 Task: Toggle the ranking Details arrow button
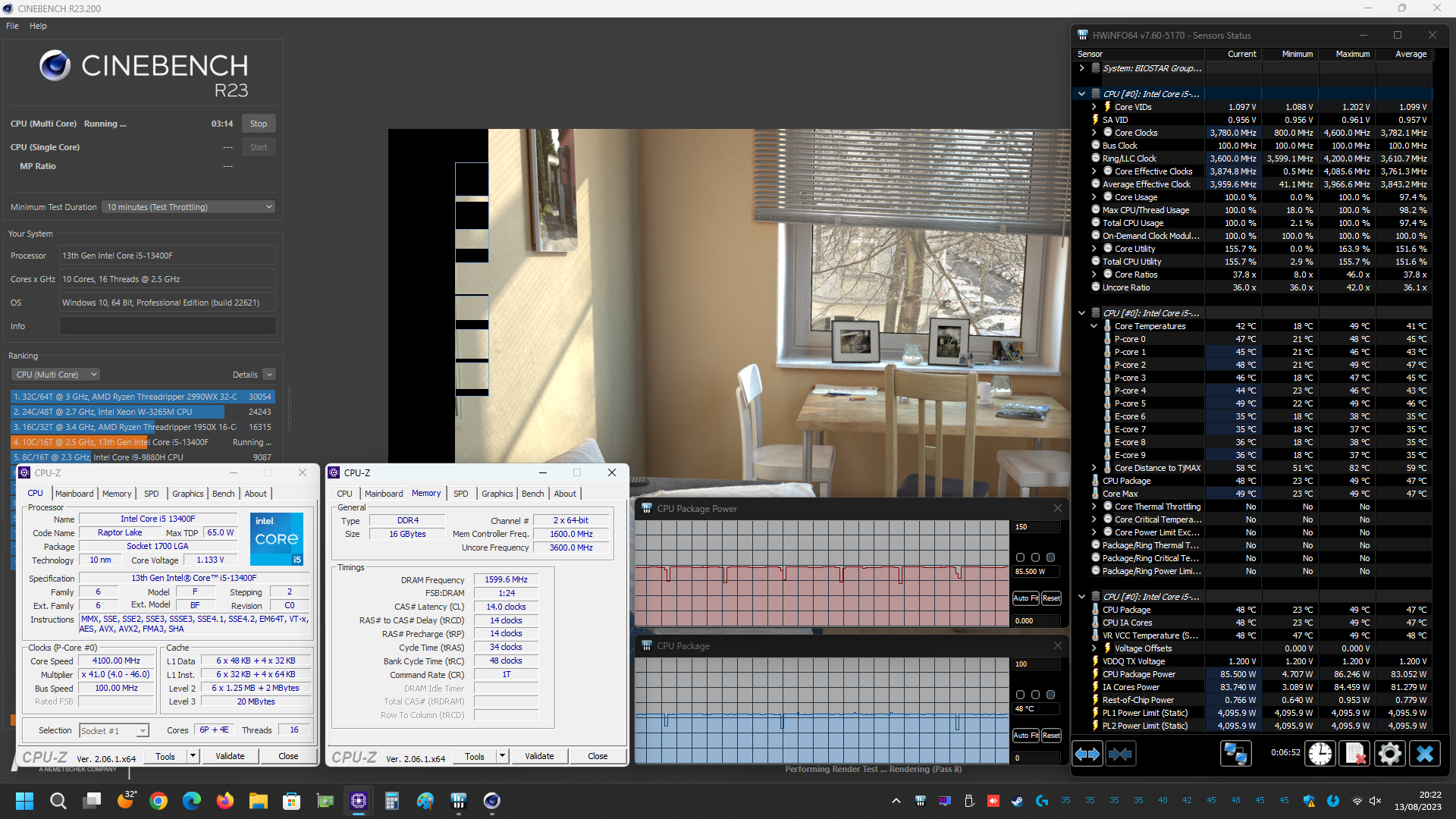point(269,375)
